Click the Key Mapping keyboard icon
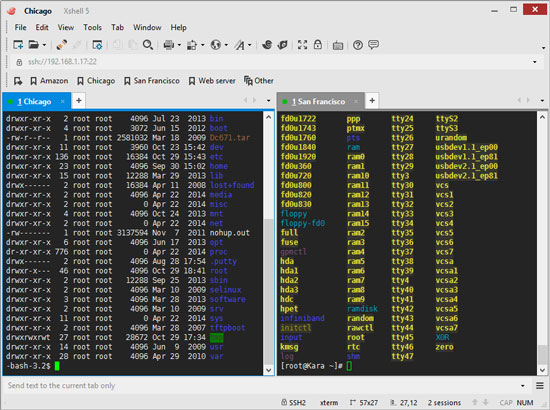Image resolution: width=550 pixels, height=410 pixels. point(338,45)
